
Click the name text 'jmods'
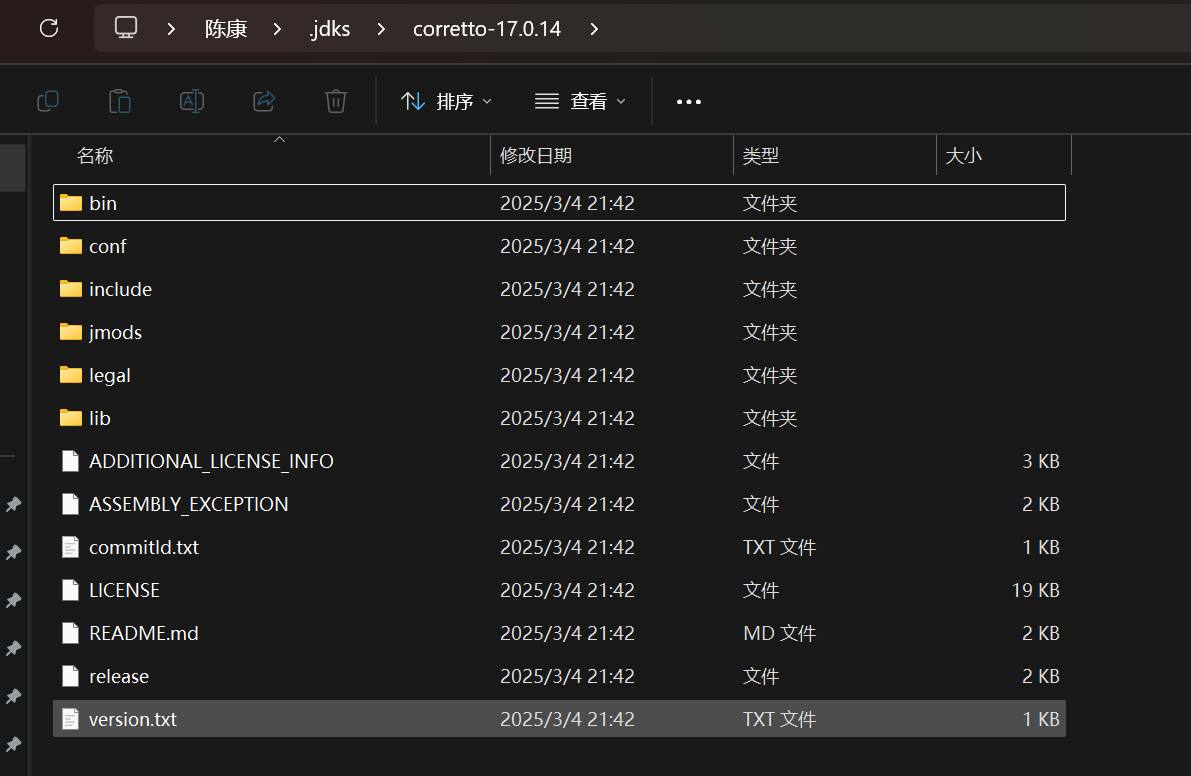tap(115, 333)
